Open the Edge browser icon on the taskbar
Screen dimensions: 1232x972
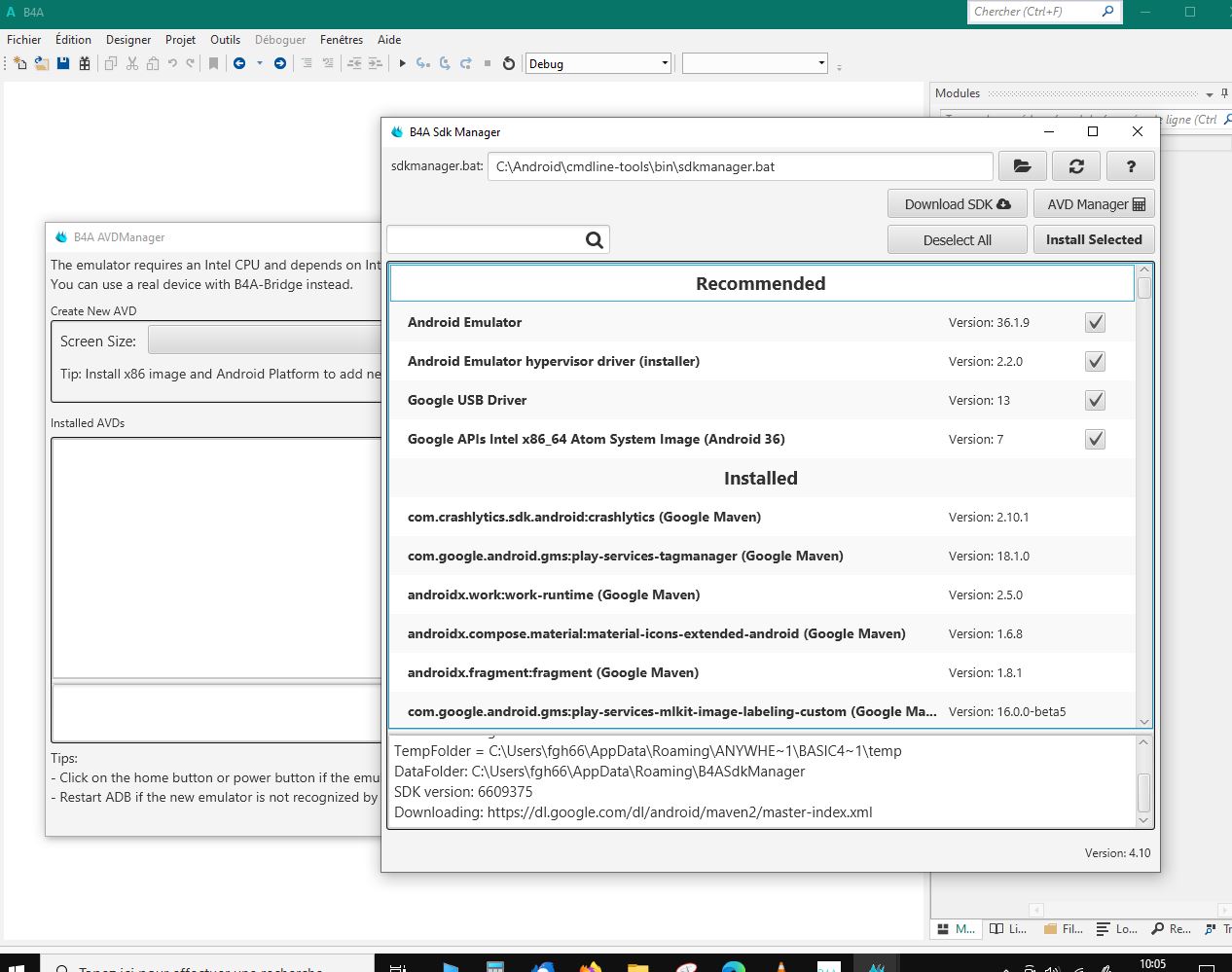click(734, 967)
